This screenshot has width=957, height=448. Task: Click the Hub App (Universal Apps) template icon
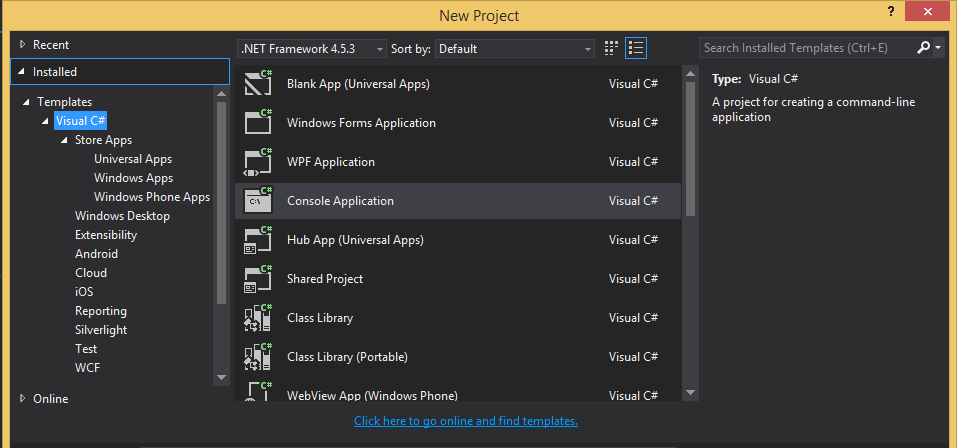[x=258, y=239]
